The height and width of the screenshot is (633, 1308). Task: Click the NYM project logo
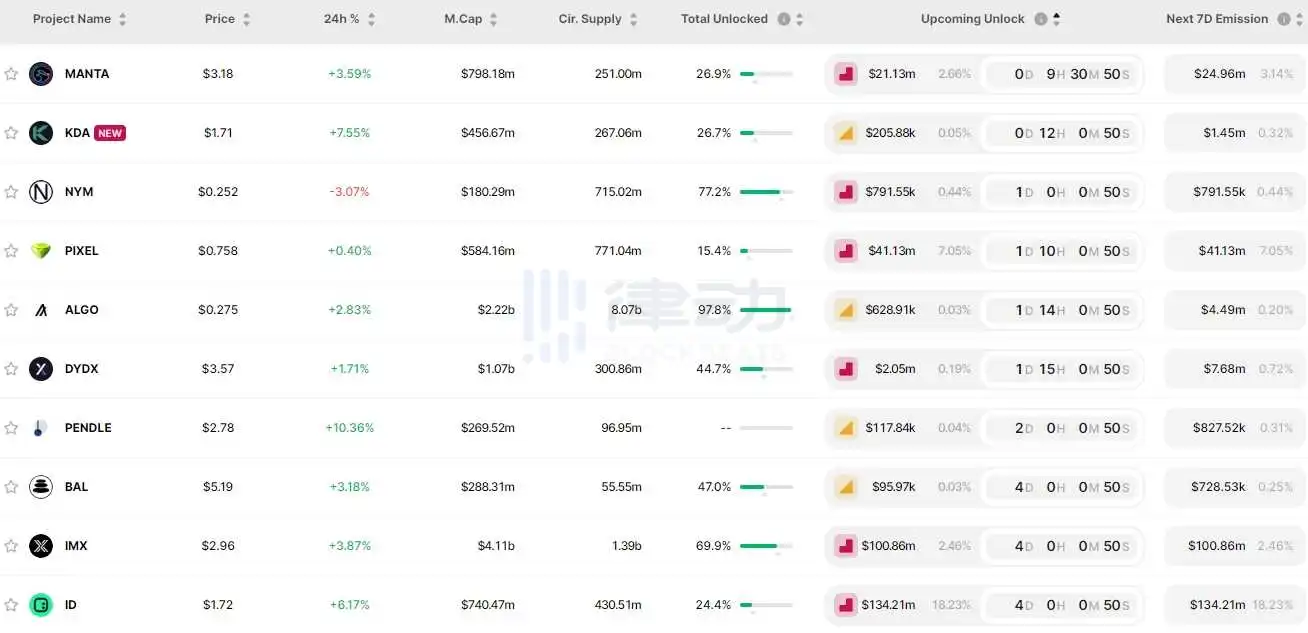[x=41, y=192]
